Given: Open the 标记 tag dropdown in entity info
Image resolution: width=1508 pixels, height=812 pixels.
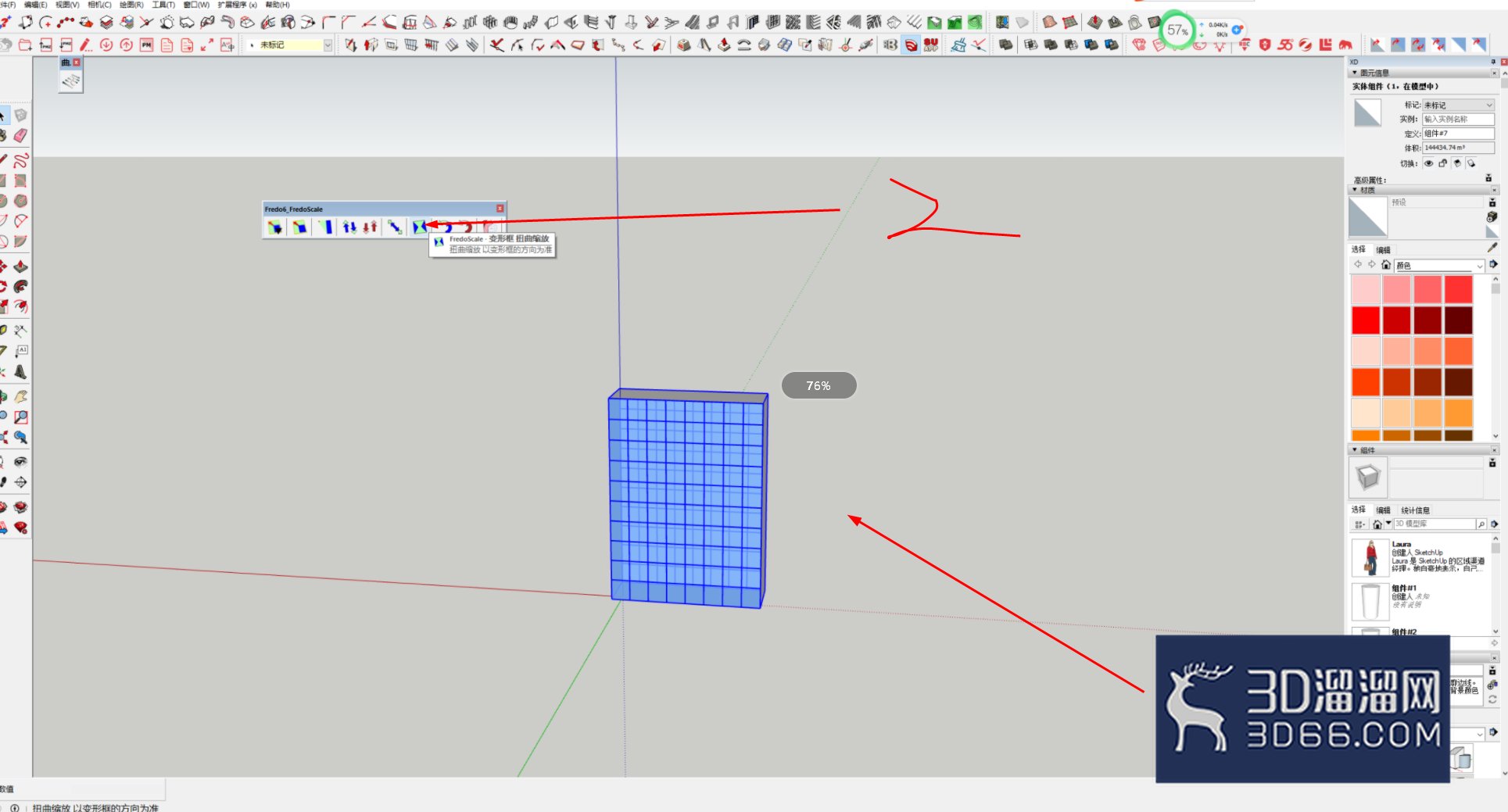Looking at the screenshot, I should pyautogui.click(x=1458, y=105).
